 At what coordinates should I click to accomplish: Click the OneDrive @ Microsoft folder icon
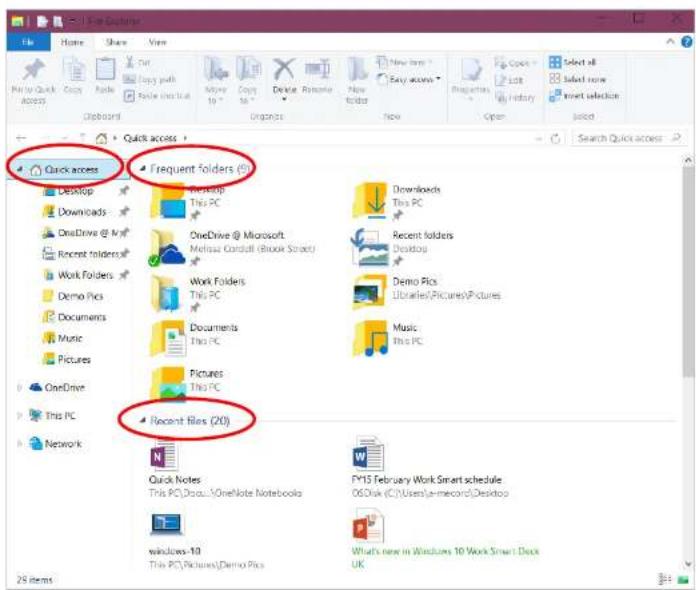(x=166, y=248)
